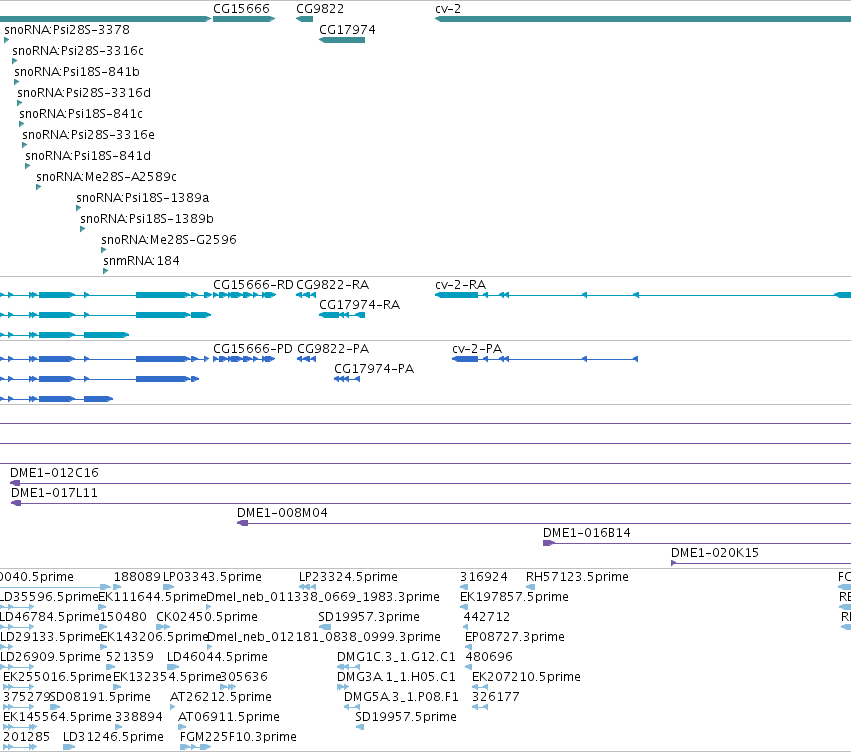This screenshot has width=851, height=752.
Task: Select Dmel_neb_011338_0669_1983.3prime label
Action: 323,597
